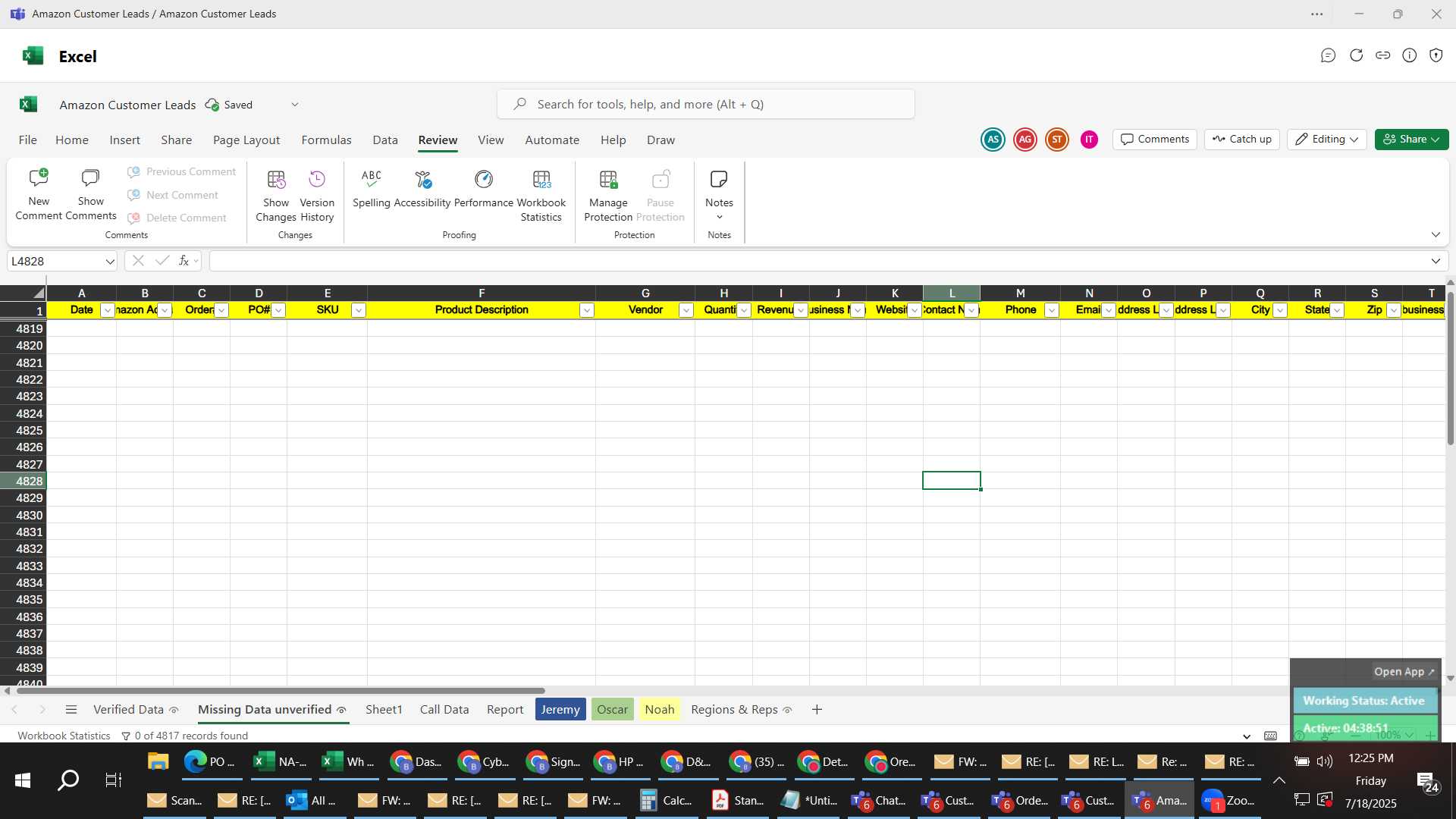This screenshot has width=1456, height=819.
Task: Click the shield security icon
Action: point(1436,55)
